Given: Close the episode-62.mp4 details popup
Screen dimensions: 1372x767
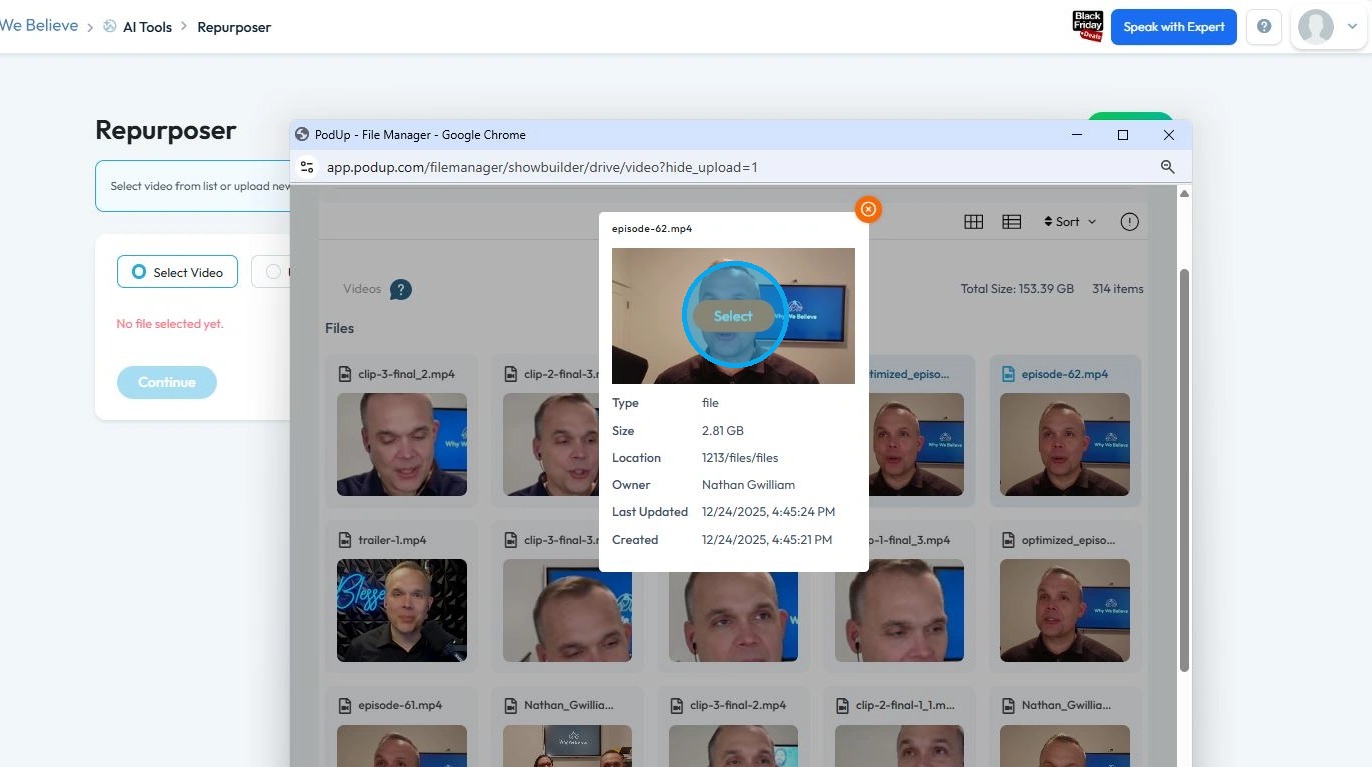Looking at the screenshot, I should [x=868, y=209].
